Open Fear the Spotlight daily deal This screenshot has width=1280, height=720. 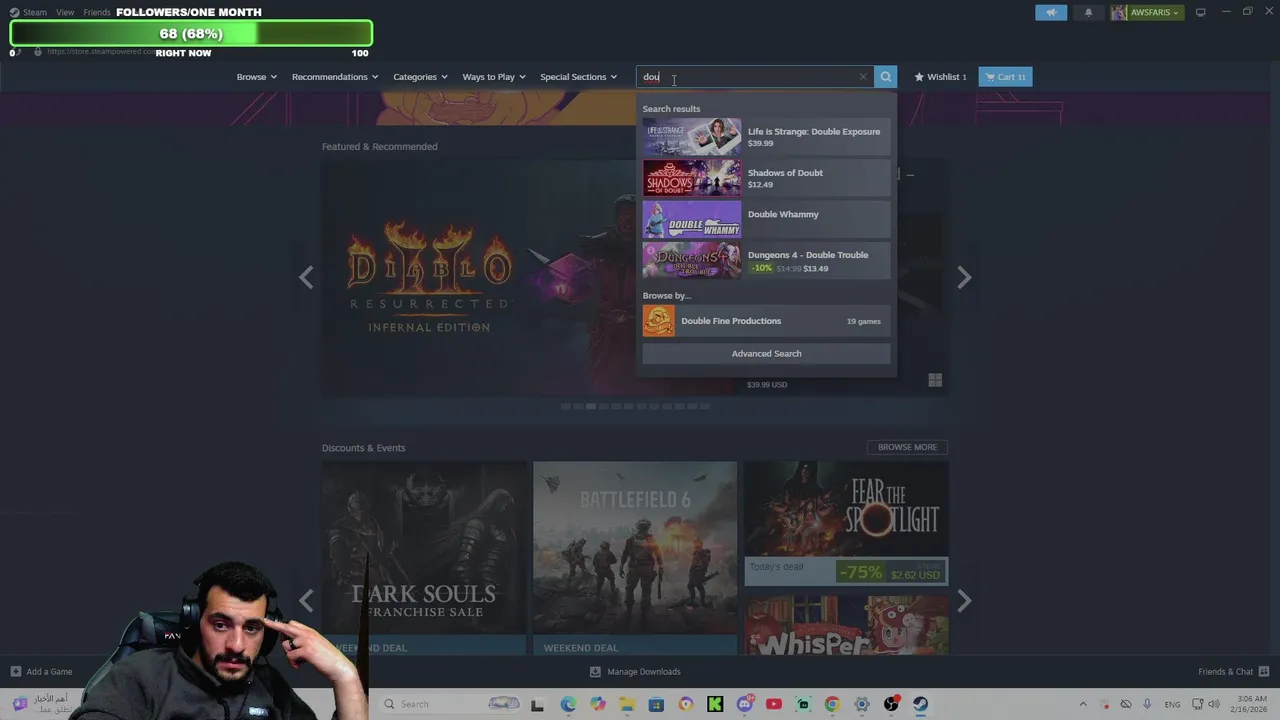(846, 523)
